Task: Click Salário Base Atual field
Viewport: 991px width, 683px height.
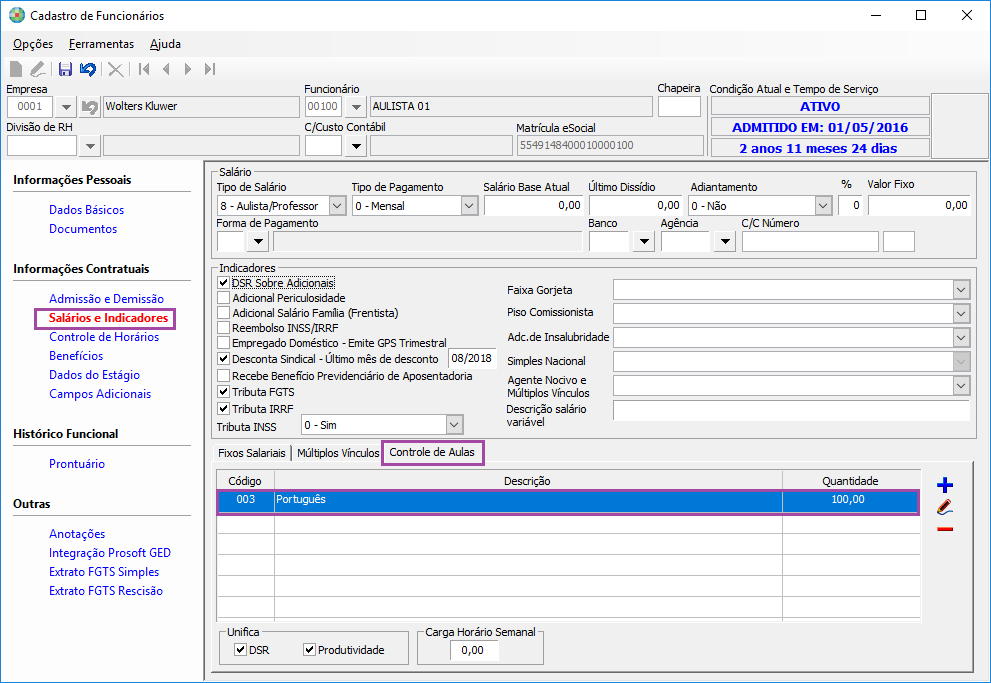Action: pos(533,205)
